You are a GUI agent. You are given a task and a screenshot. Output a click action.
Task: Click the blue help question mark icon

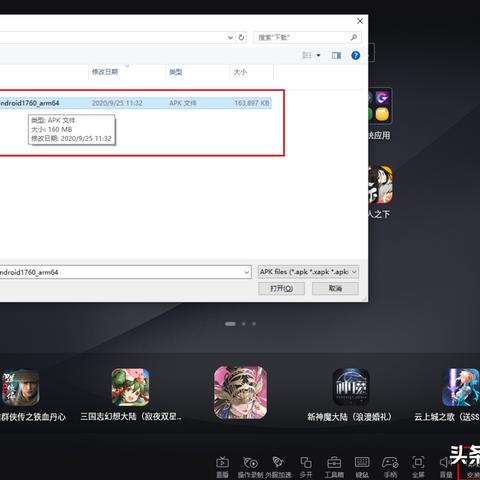tap(356, 55)
